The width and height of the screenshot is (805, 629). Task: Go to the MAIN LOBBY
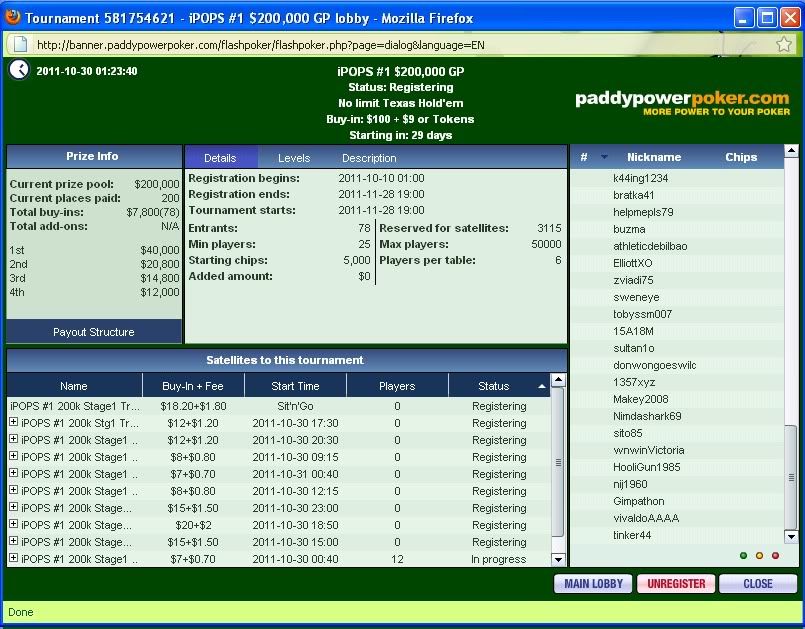coord(593,584)
